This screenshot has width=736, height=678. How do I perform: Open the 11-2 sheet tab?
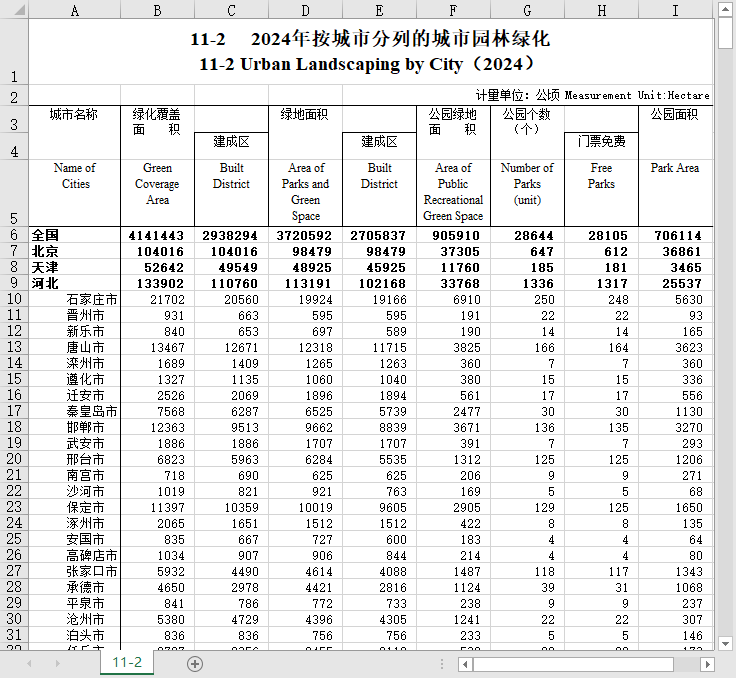pyautogui.click(x=127, y=663)
